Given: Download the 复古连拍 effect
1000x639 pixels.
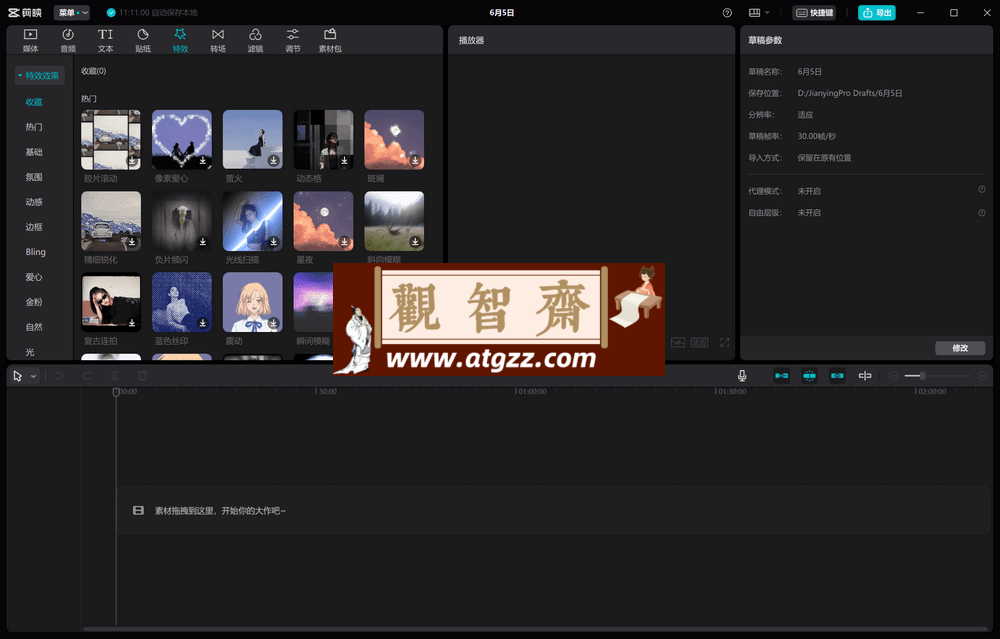Looking at the screenshot, I should pyautogui.click(x=132, y=323).
